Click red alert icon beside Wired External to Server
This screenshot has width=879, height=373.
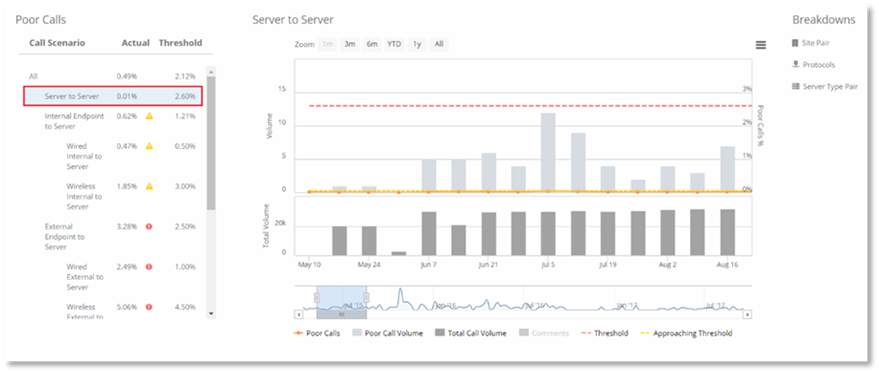[149, 267]
